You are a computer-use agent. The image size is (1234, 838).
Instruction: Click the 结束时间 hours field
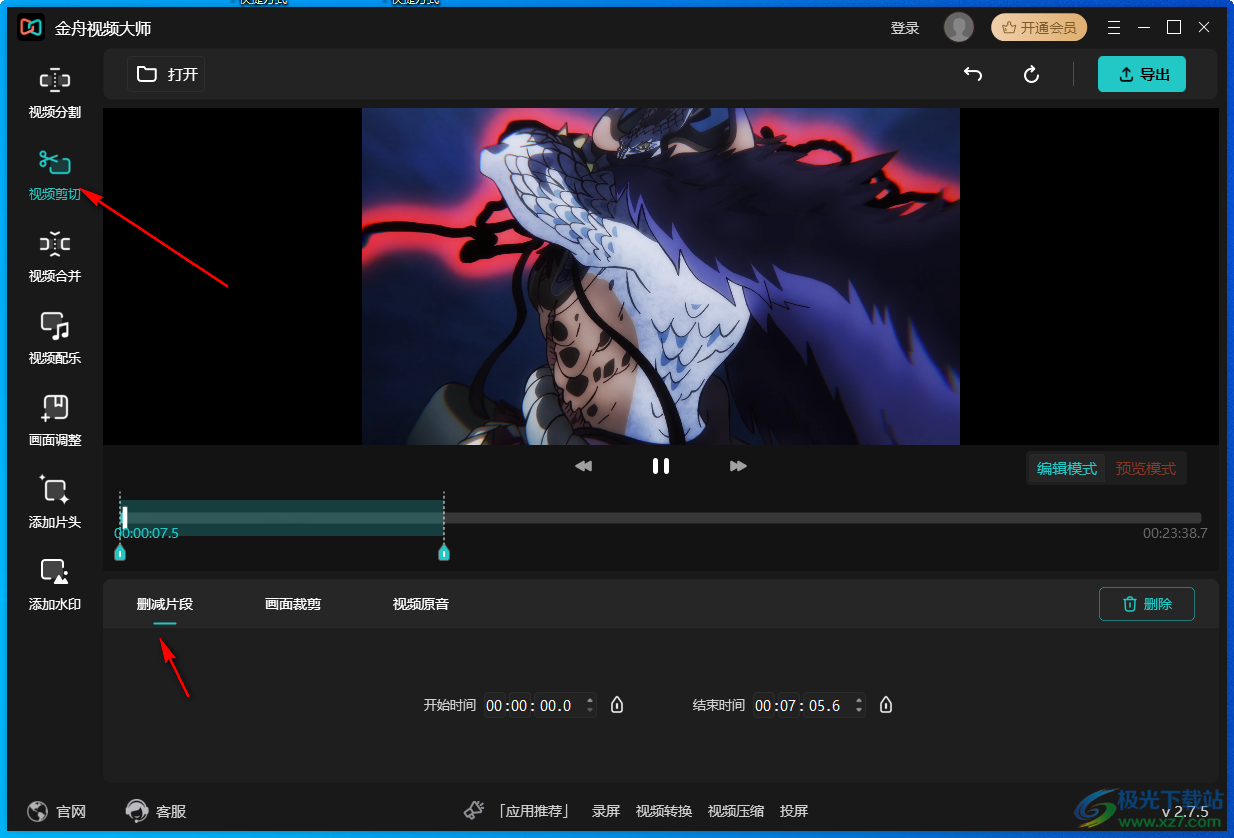point(765,705)
